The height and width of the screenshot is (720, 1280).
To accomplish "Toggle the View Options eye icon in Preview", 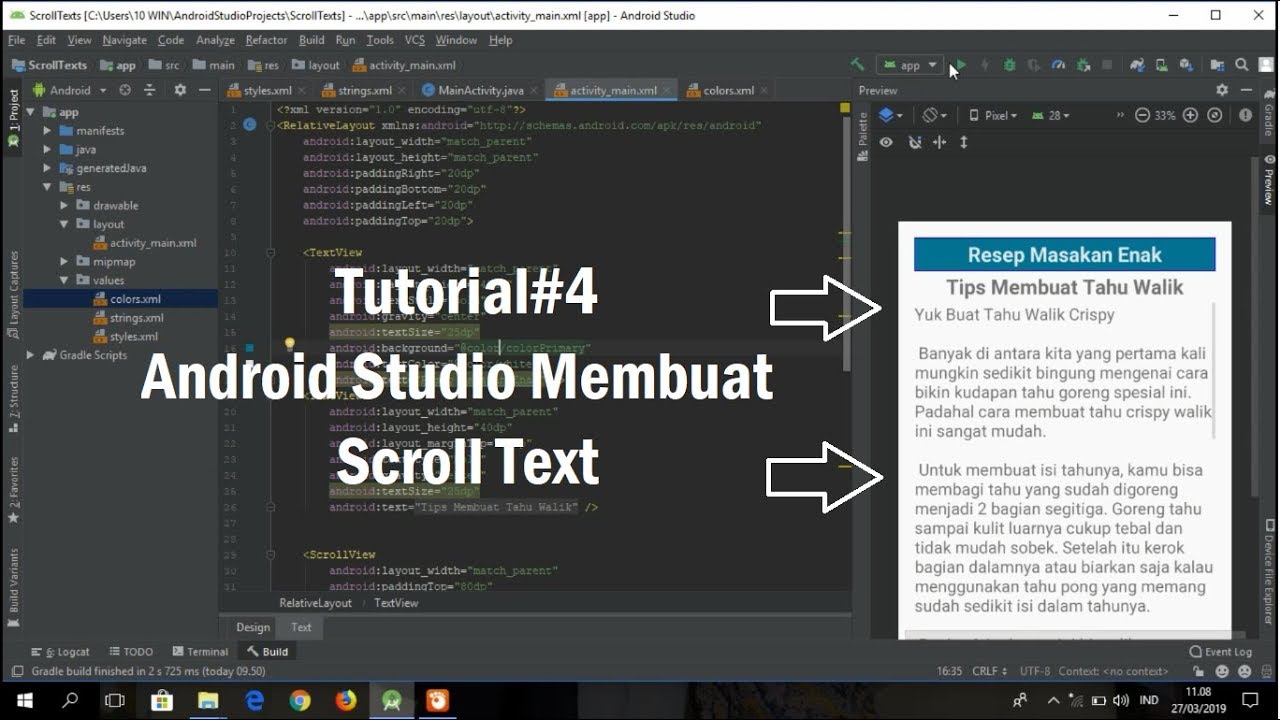I will click(886, 142).
